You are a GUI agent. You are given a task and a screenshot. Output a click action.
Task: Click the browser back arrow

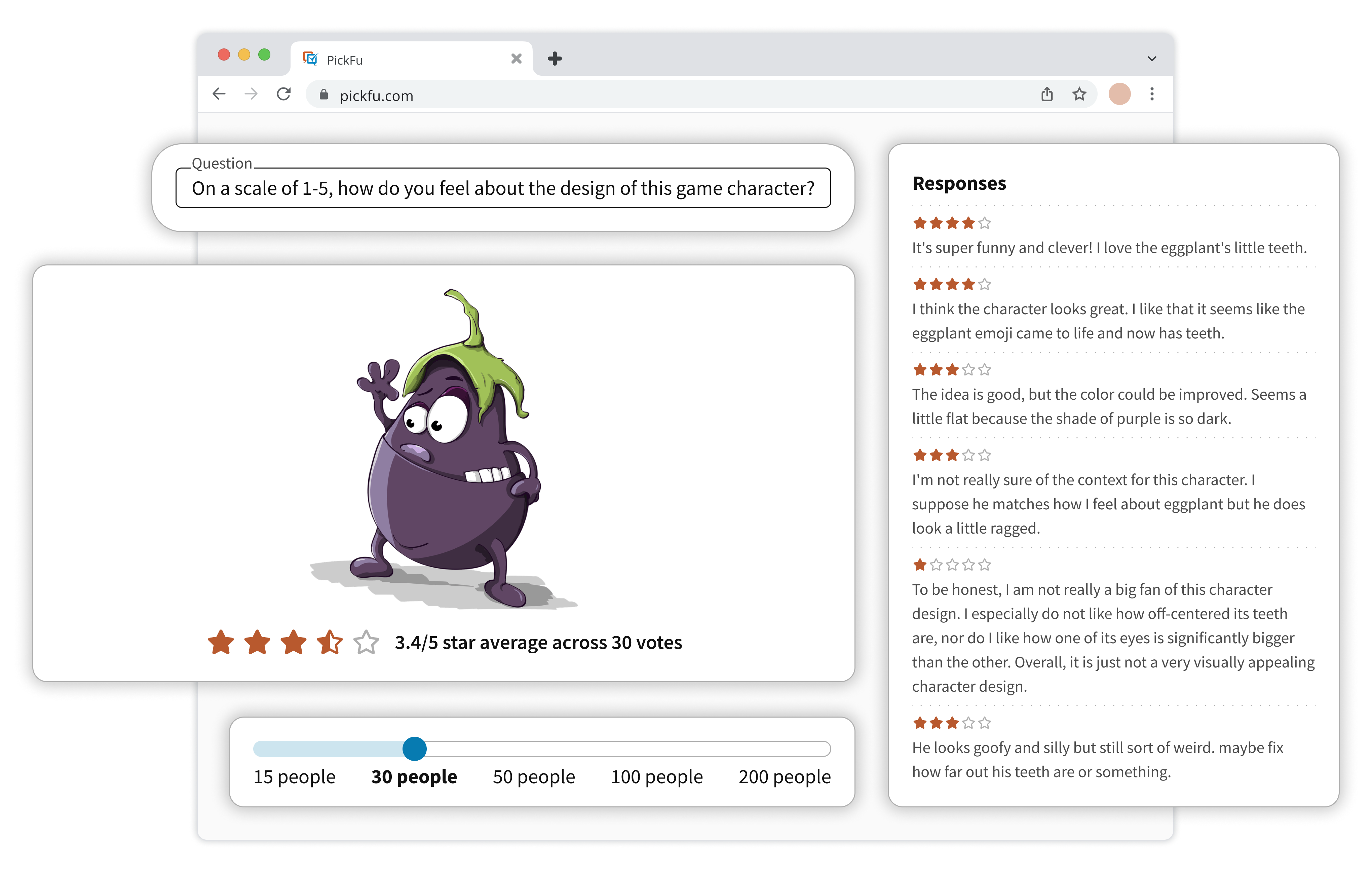[219, 94]
